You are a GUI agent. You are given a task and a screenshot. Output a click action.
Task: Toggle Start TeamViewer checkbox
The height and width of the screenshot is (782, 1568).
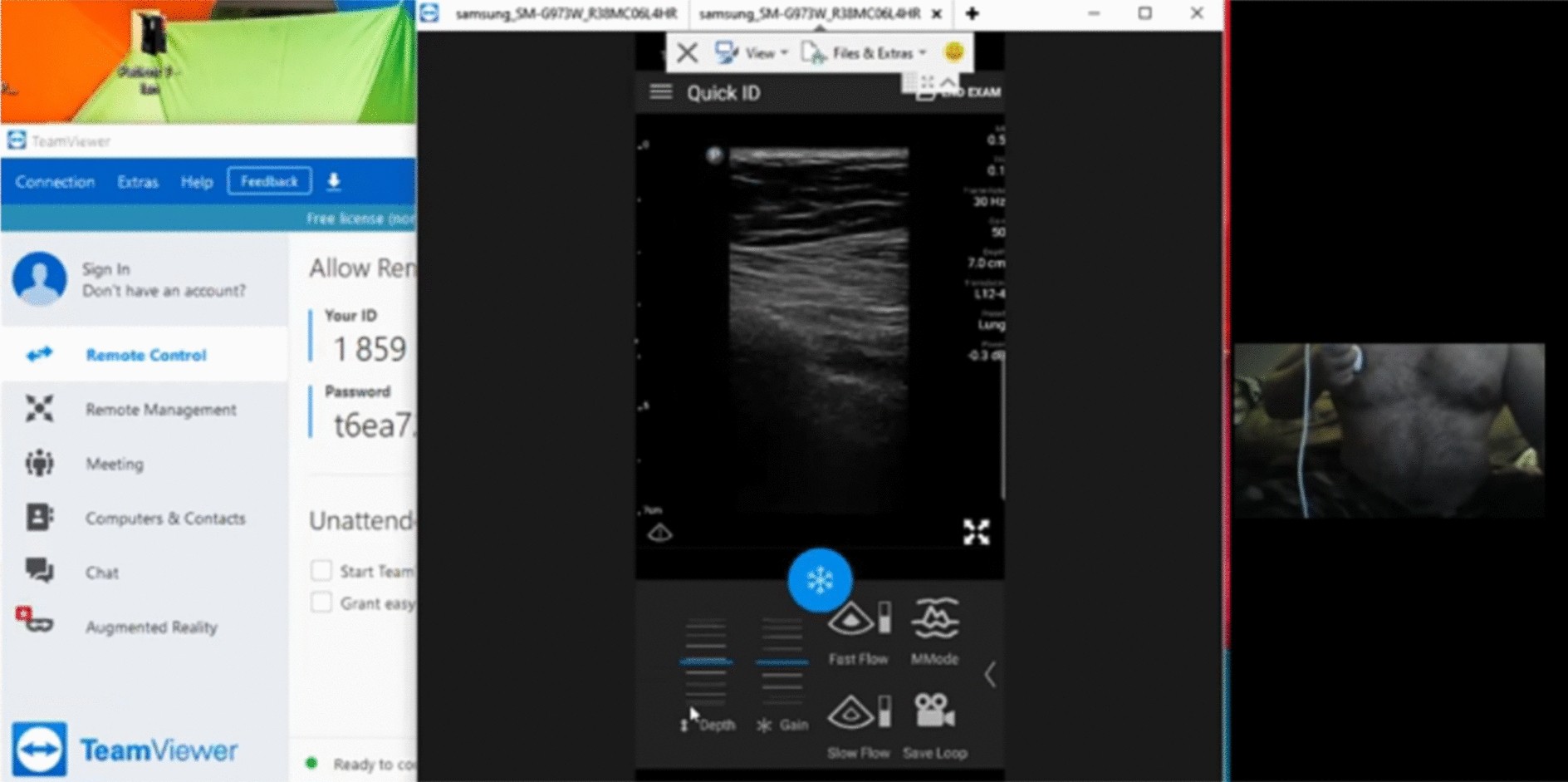click(x=321, y=571)
